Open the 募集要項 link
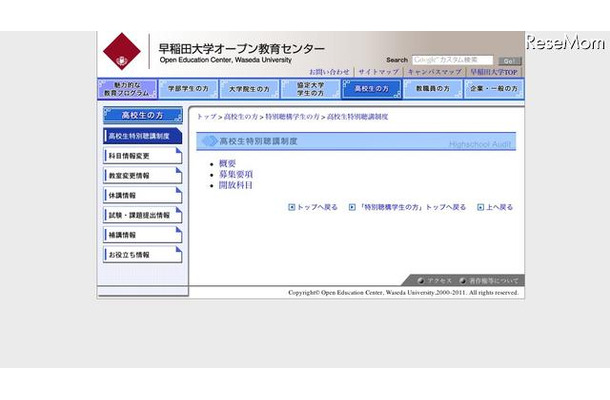The width and height of the screenshot is (610, 400). 236,174
